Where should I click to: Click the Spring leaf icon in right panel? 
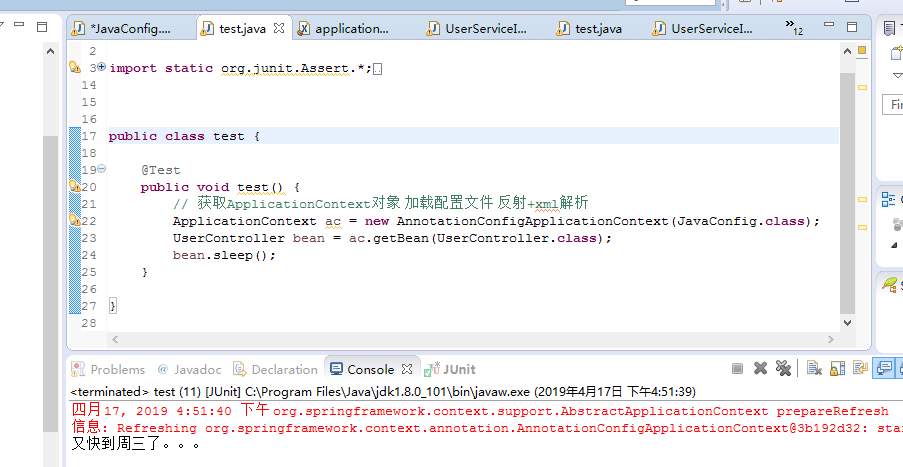click(890, 283)
